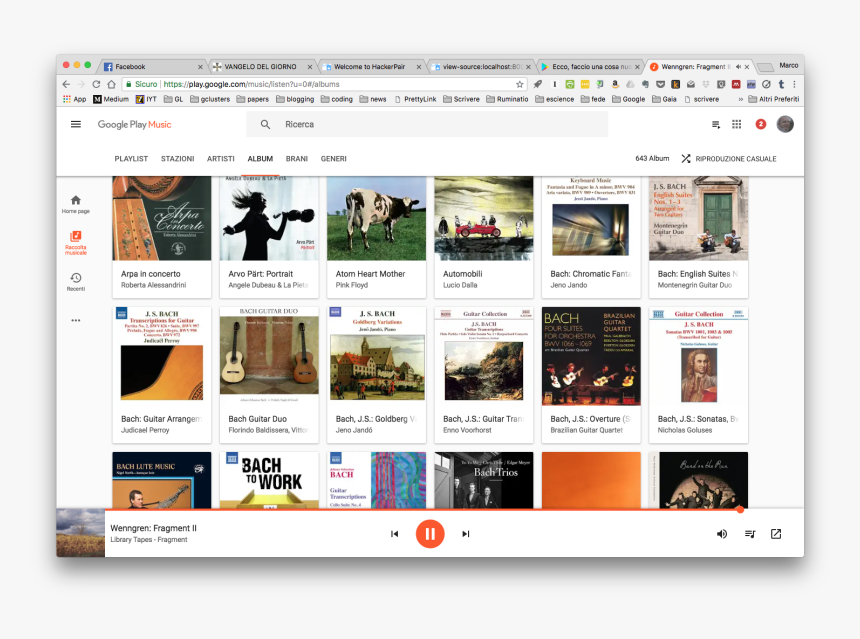
Task: Open the Ruminatio bookmarks folder
Action: (x=507, y=99)
